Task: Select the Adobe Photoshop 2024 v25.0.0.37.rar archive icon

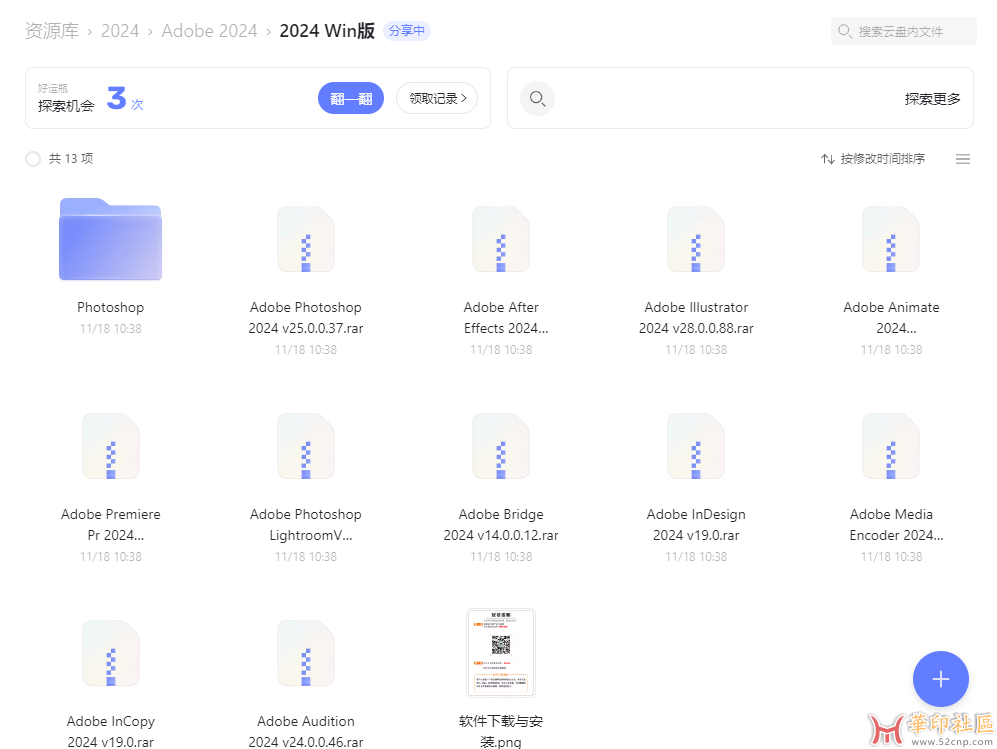Action: point(306,239)
